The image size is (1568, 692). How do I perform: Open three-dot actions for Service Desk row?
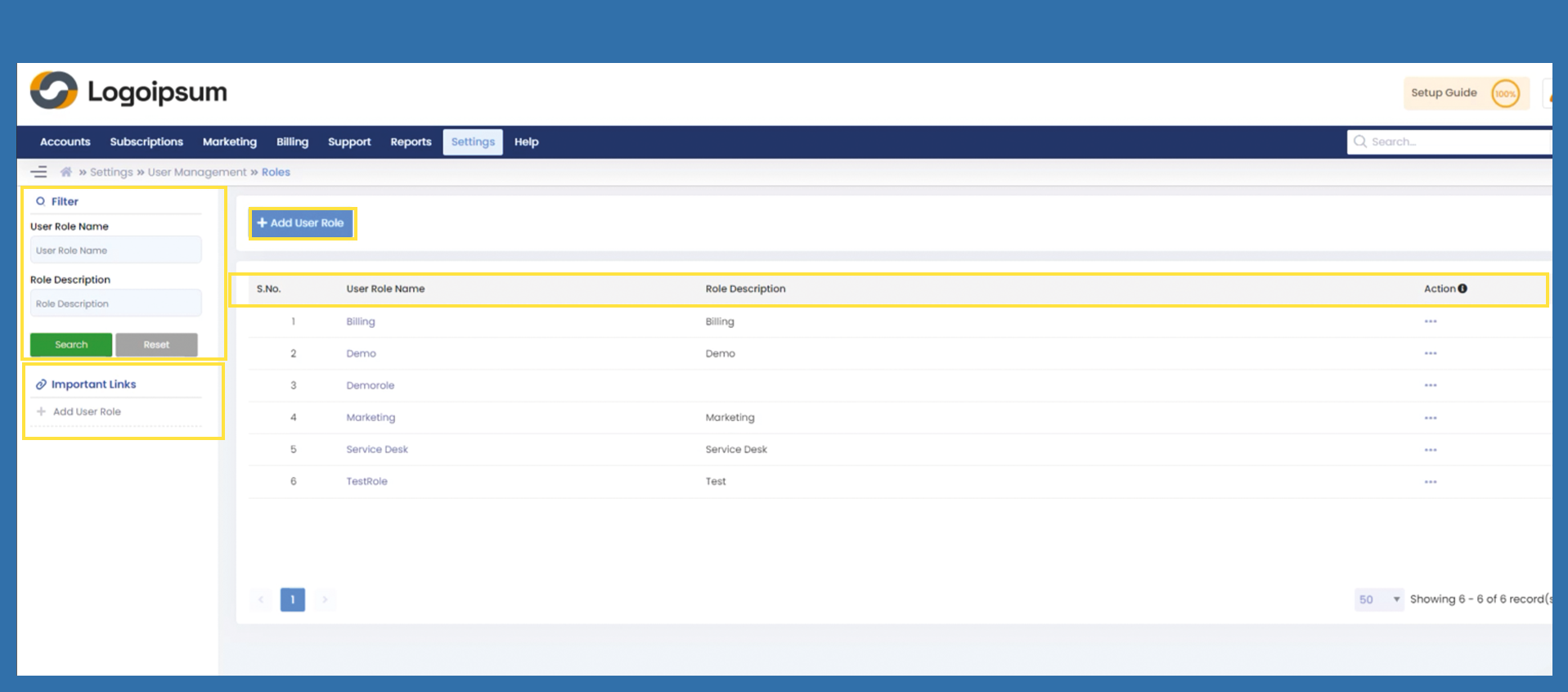(x=1430, y=450)
